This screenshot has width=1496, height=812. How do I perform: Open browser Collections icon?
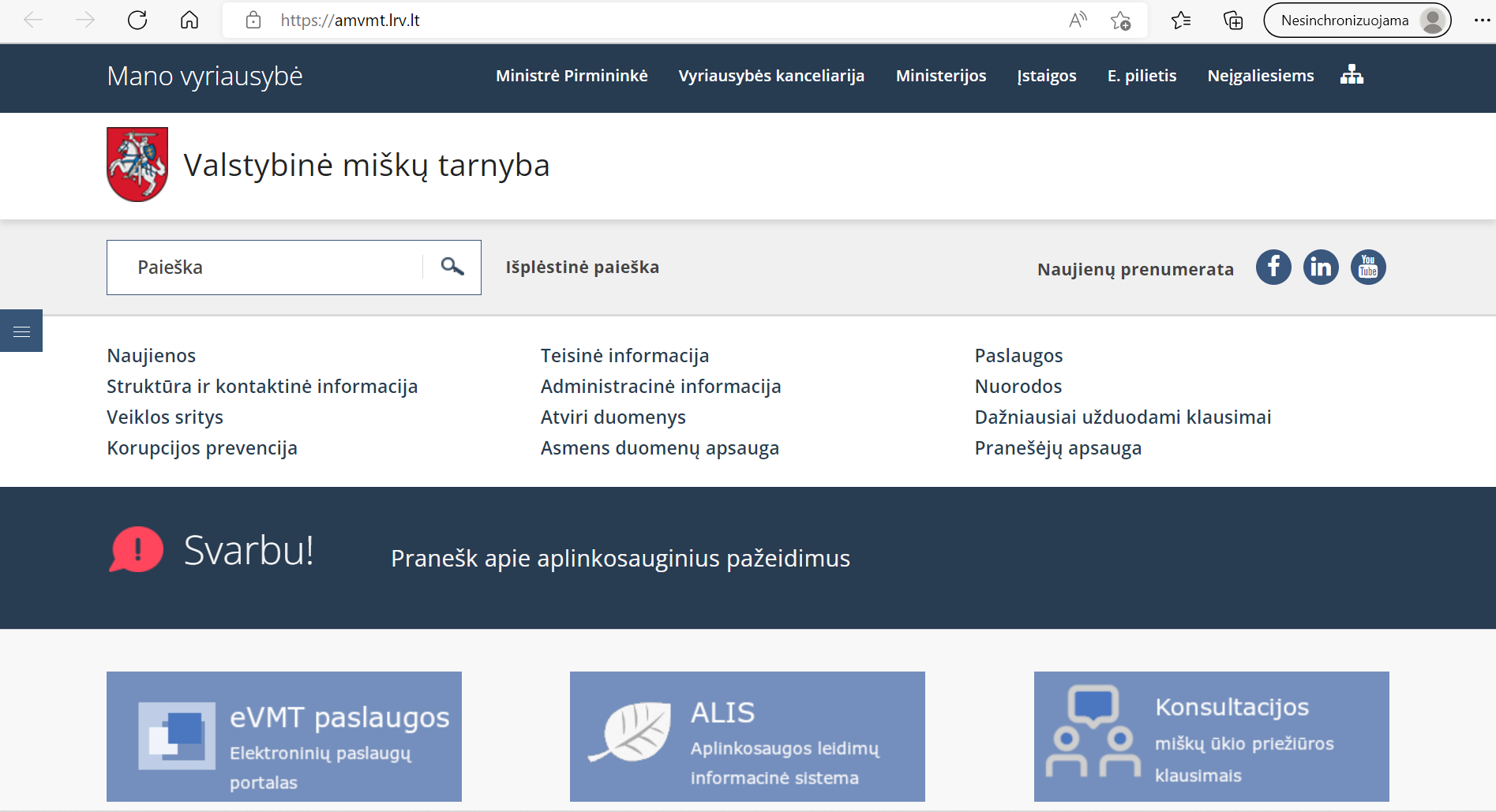(1232, 21)
